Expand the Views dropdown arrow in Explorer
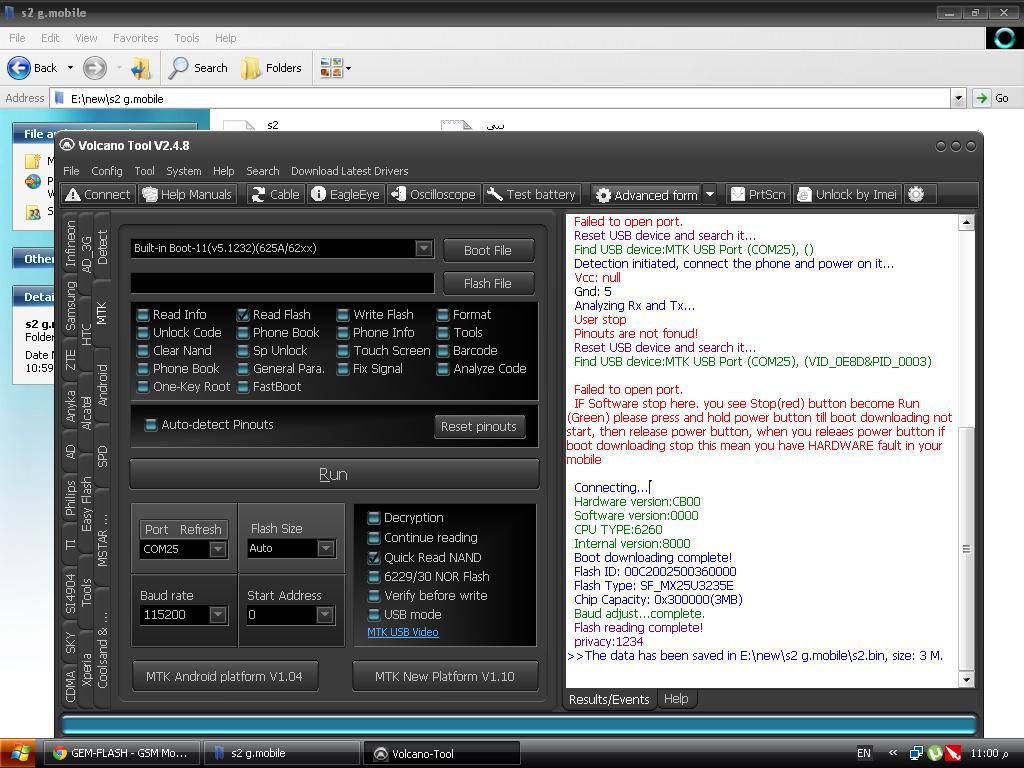This screenshot has width=1024, height=768. point(348,68)
